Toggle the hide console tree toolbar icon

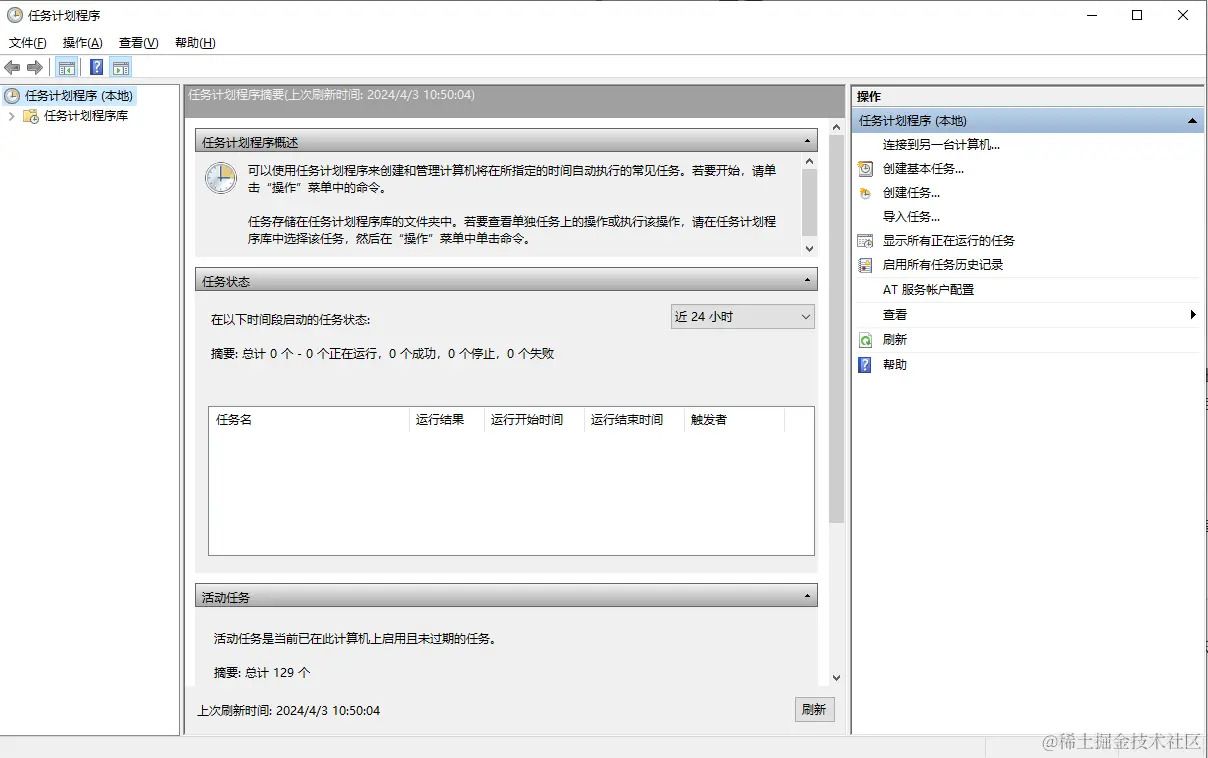pyautogui.click(x=66, y=67)
